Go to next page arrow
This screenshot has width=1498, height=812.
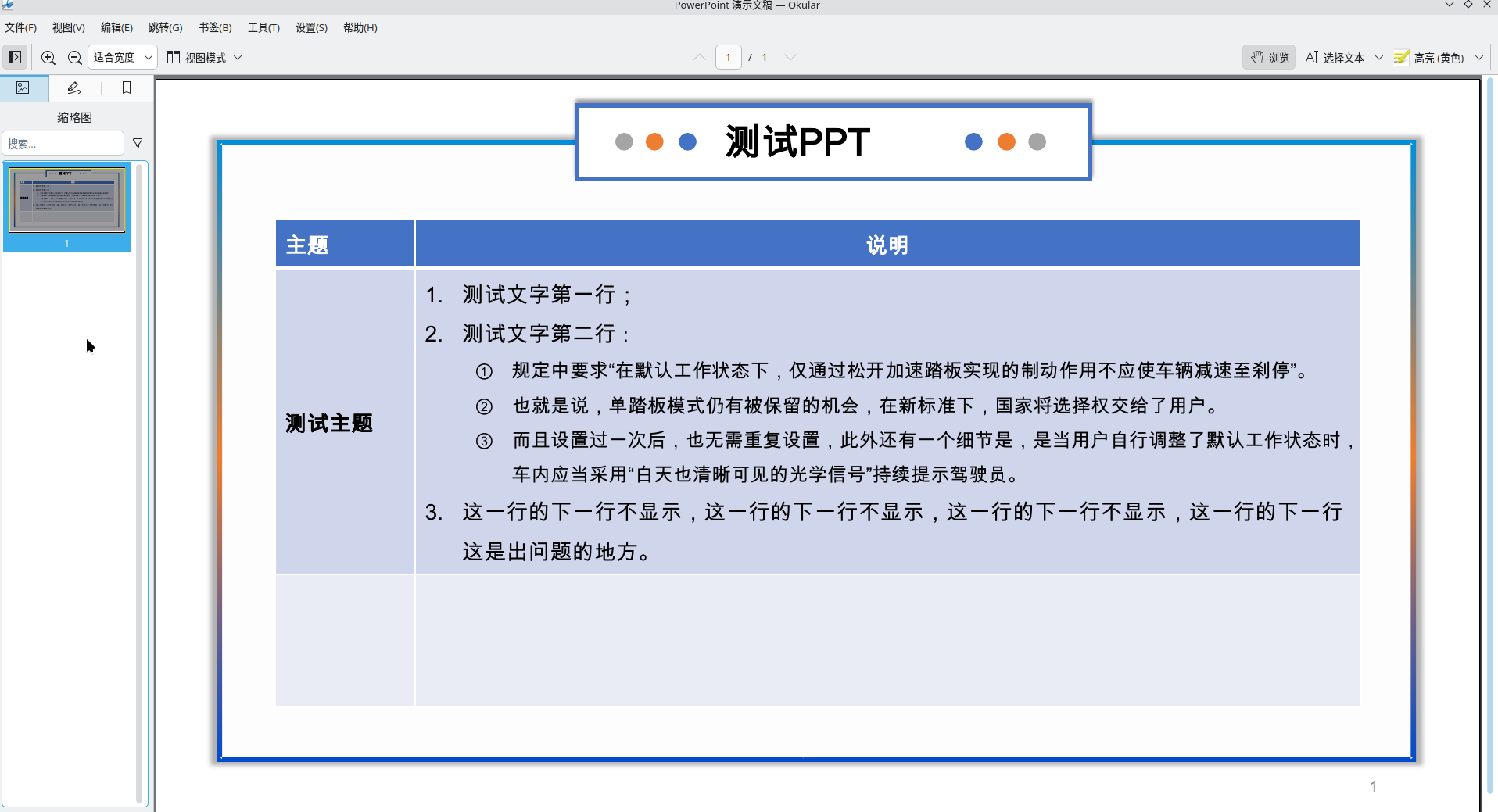790,57
